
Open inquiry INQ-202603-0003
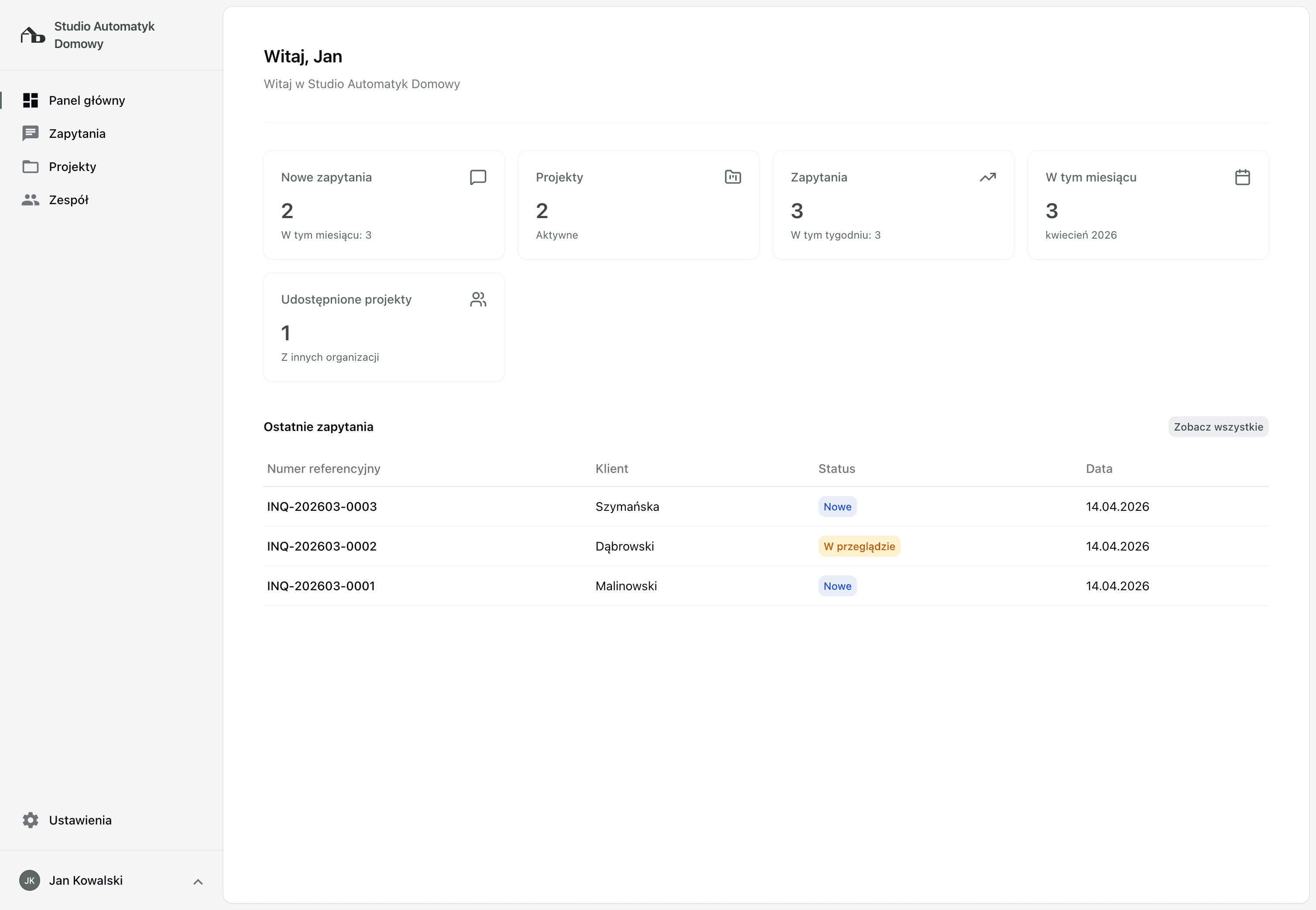[322, 506]
